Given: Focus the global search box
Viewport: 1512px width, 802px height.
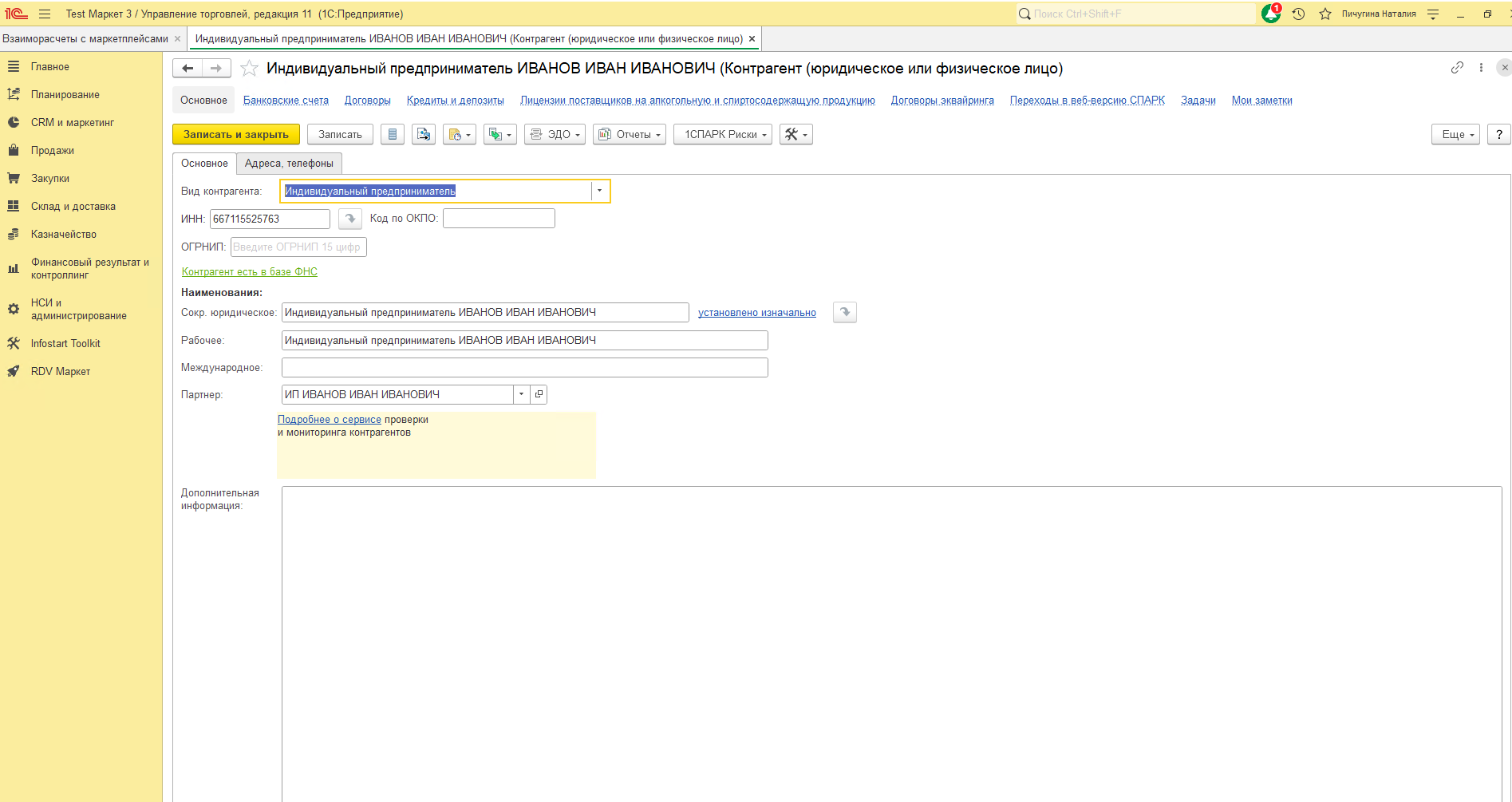Looking at the screenshot, I should click(1135, 14).
